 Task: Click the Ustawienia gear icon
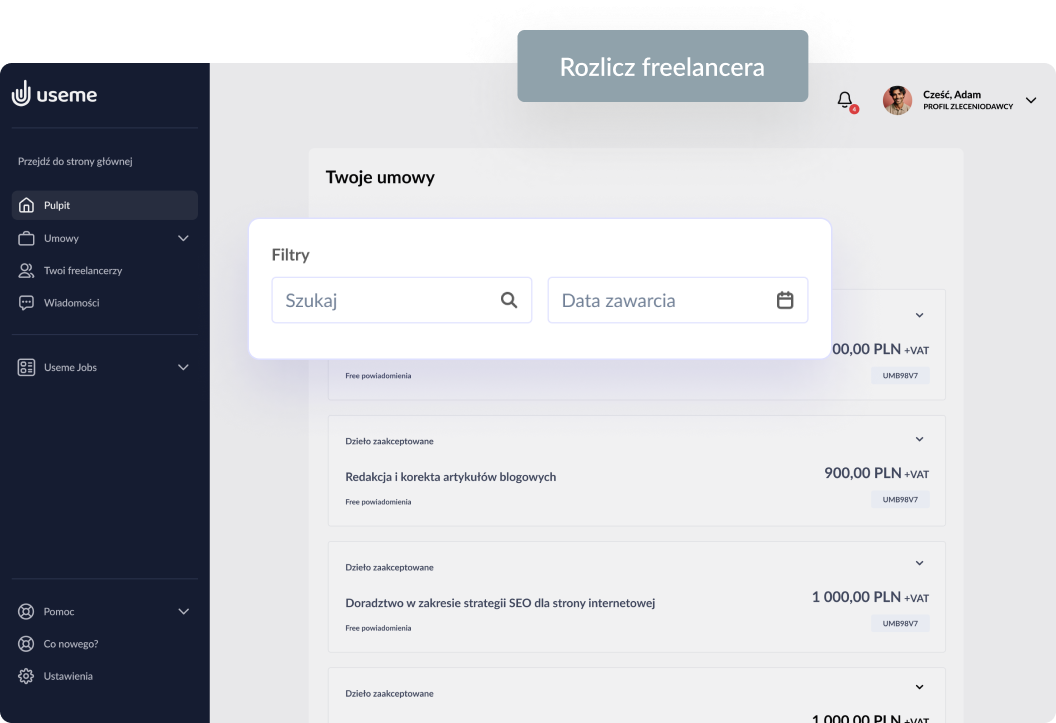tap(26, 677)
